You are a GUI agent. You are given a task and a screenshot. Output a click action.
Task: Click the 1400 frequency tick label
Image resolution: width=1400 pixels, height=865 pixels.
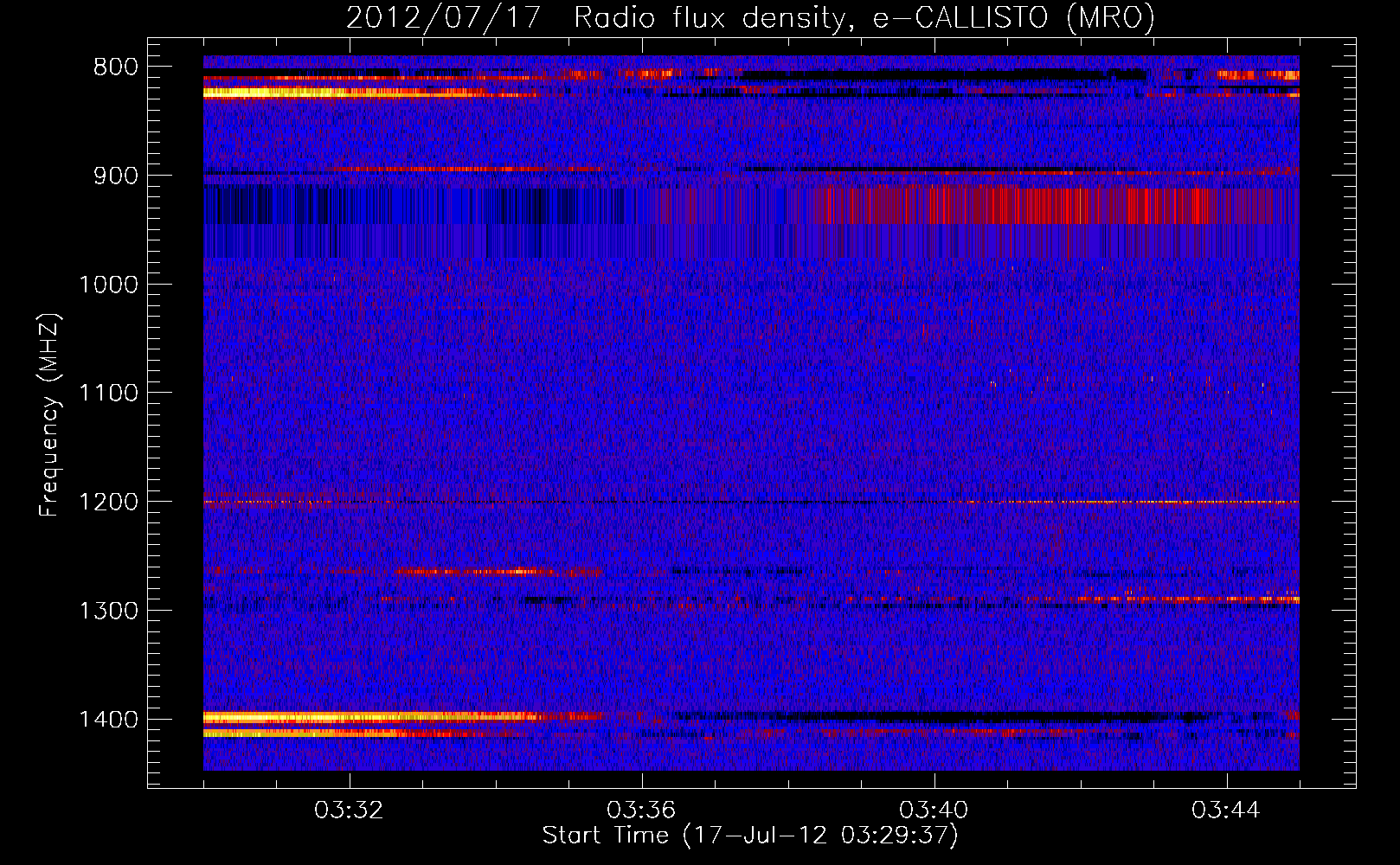click(109, 720)
